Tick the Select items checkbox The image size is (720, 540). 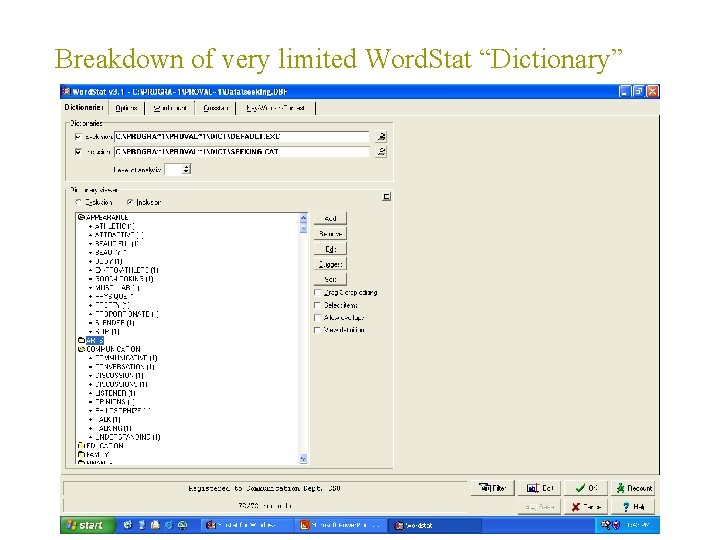(x=317, y=305)
